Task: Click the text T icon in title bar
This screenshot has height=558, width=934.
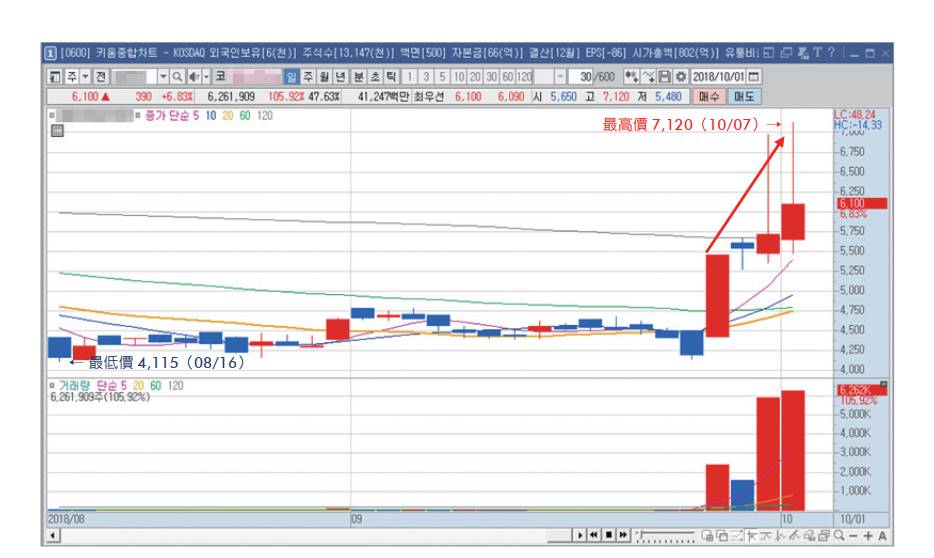Action: point(818,52)
